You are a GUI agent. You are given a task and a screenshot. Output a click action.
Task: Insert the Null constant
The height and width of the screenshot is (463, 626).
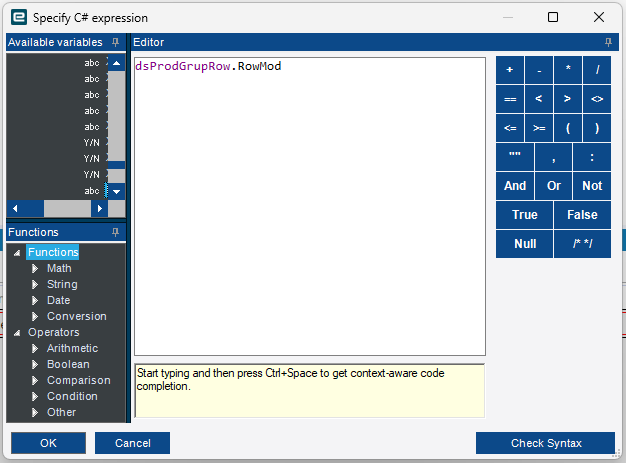point(525,244)
